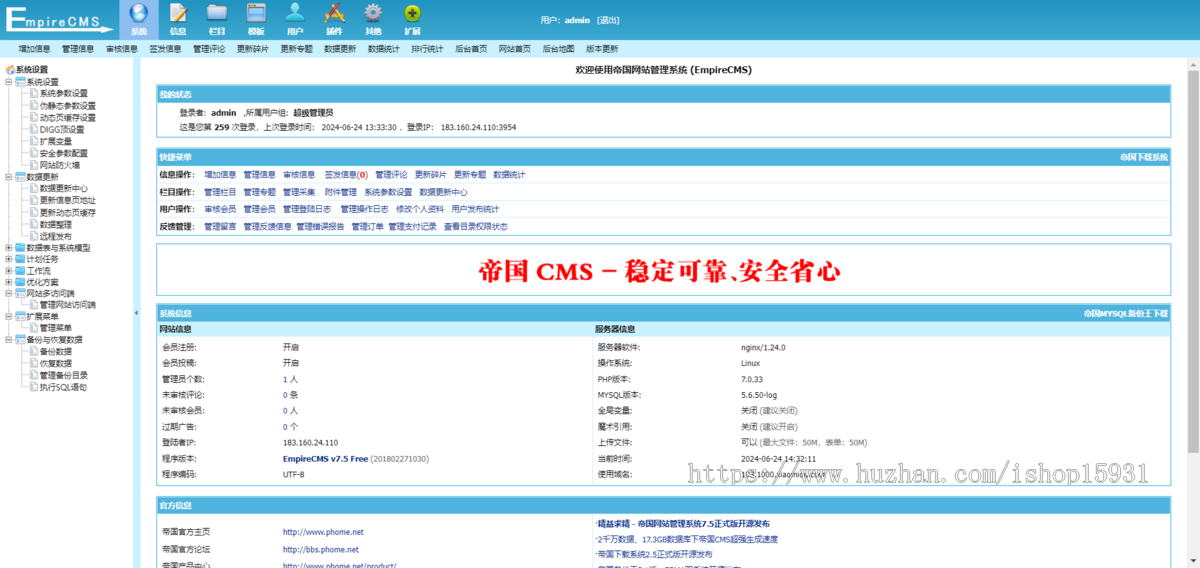This screenshot has width=1200, height=568.
Task: Select 管理评论 in the top submenu bar
Action: coord(209,48)
